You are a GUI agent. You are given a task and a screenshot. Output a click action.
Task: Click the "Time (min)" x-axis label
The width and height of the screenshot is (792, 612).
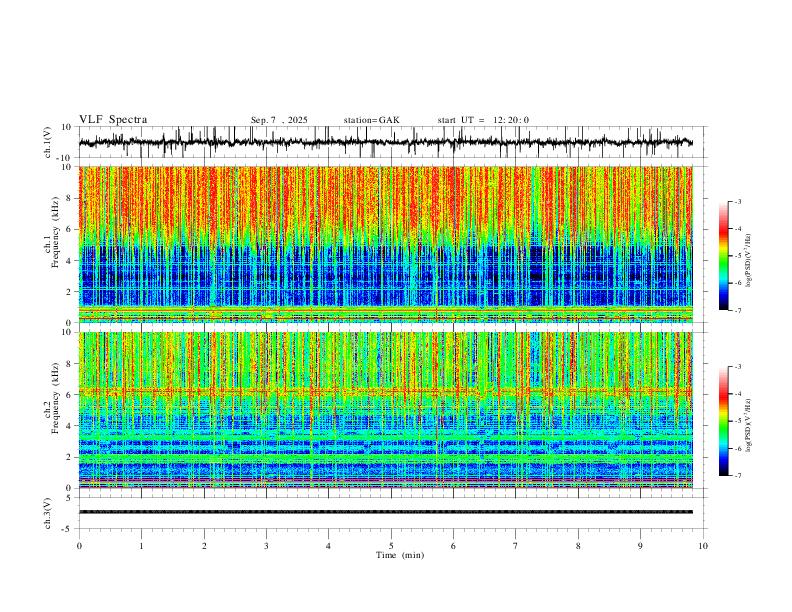400,555
